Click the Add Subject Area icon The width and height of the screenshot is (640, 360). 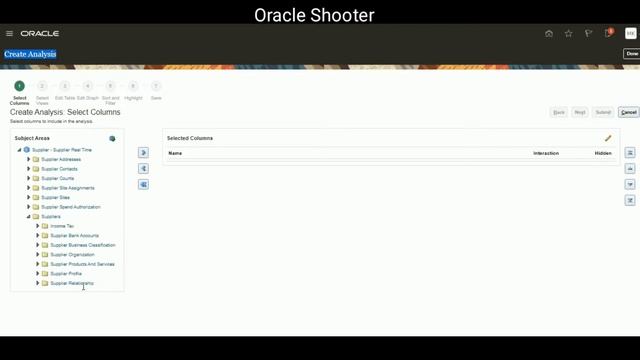[112, 138]
